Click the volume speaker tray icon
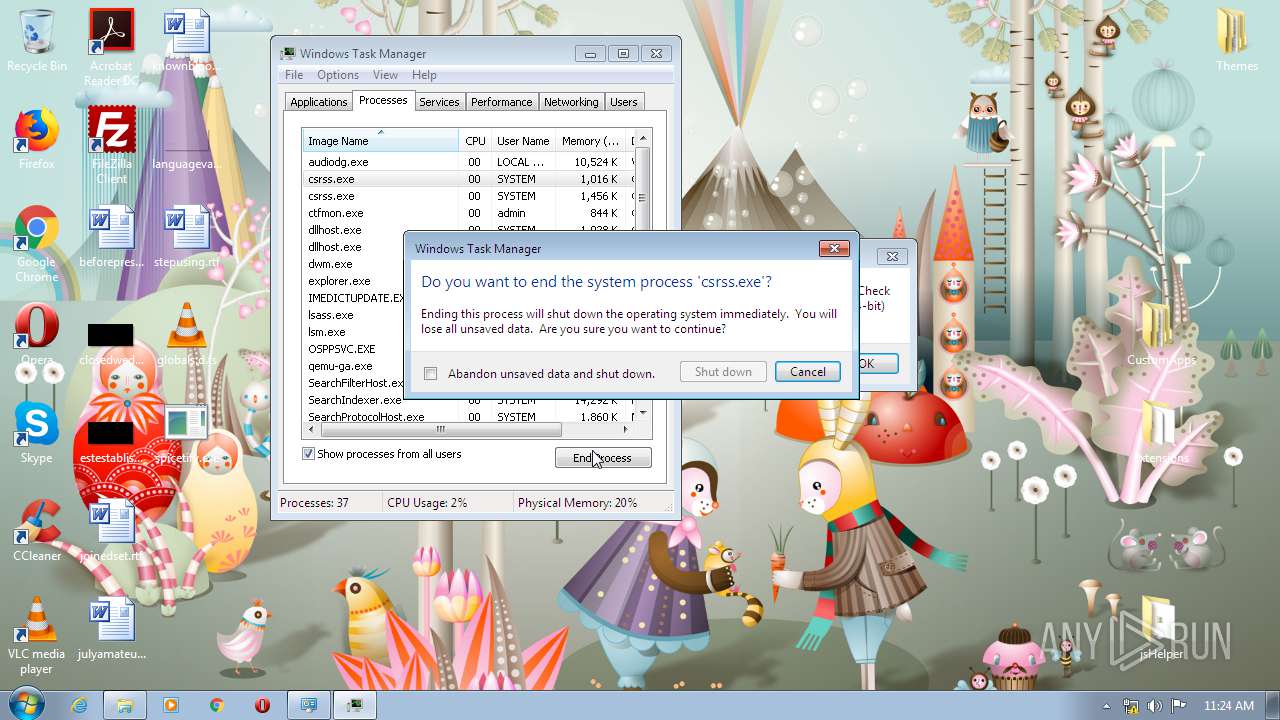This screenshot has height=720, width=1280. point(1155,706)
